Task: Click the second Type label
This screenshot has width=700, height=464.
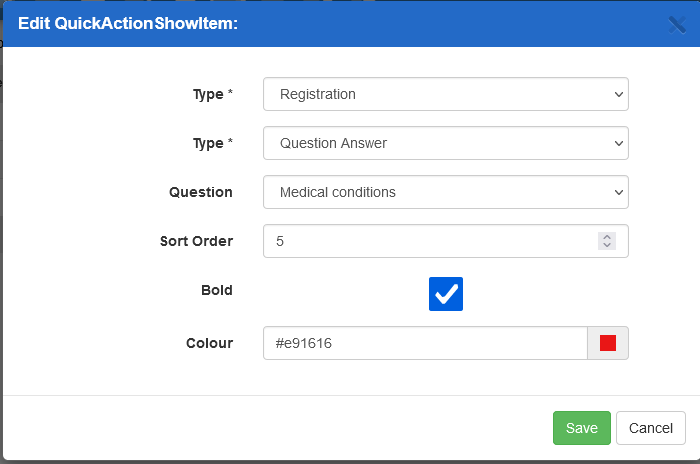Action: pos(208,143)
